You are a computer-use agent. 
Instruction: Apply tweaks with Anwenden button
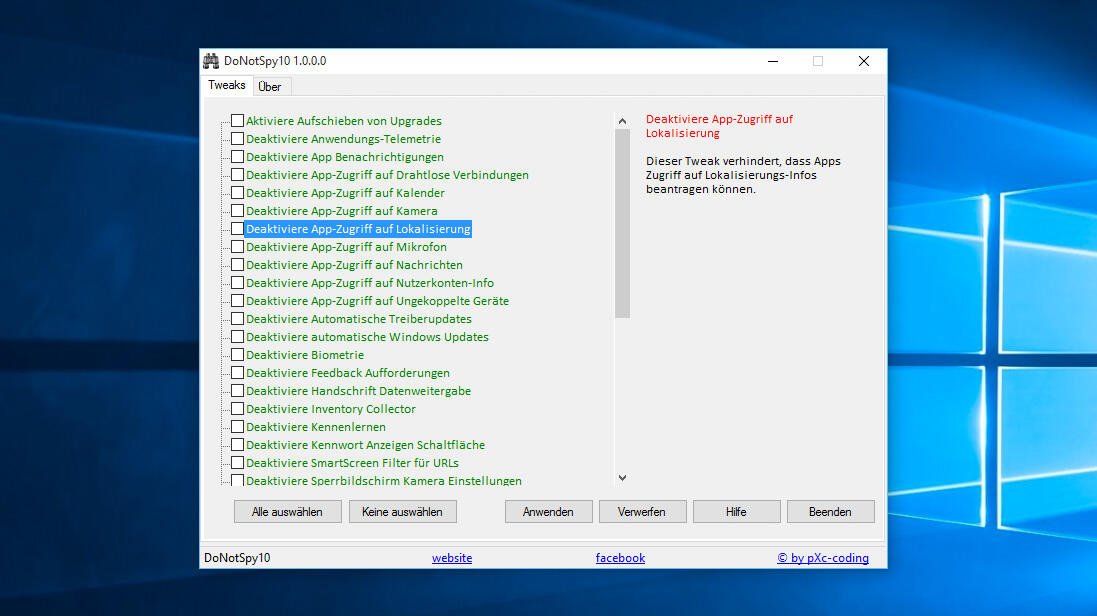(x=548, y=512)
